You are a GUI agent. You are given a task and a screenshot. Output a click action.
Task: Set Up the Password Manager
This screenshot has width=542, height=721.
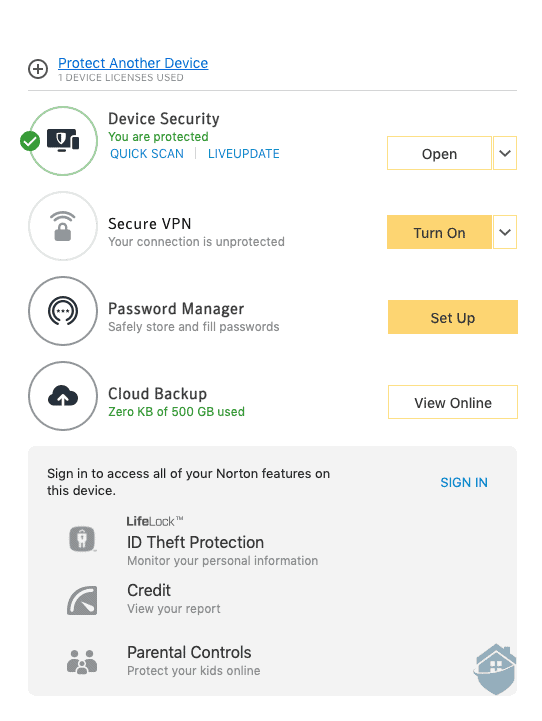453,317
